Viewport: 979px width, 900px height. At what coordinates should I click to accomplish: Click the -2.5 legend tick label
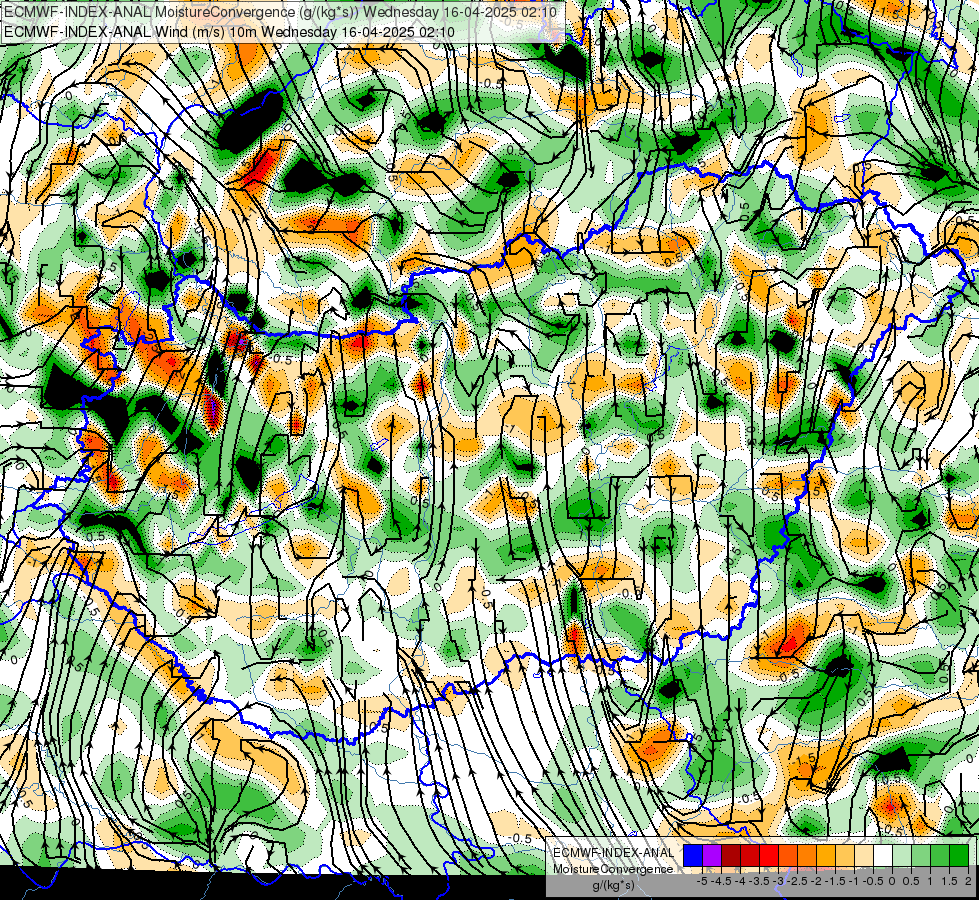[797, 881]
